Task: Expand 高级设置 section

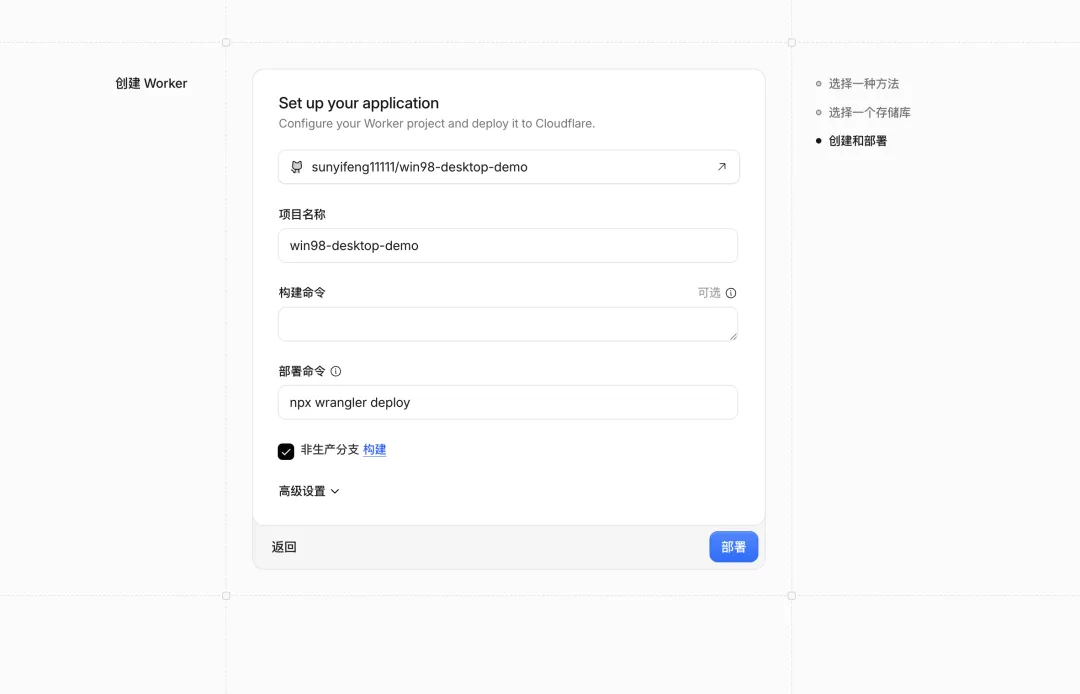Action: [x=309, y=491]
